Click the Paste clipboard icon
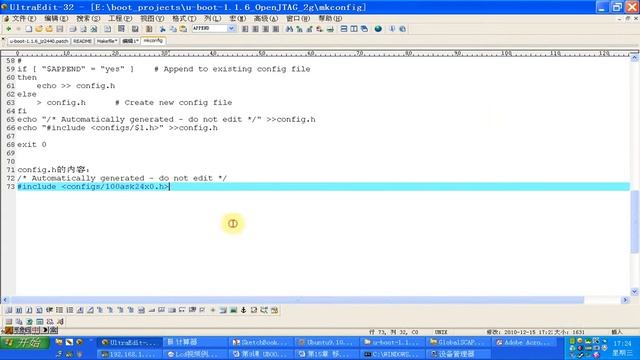 [183, 29]
